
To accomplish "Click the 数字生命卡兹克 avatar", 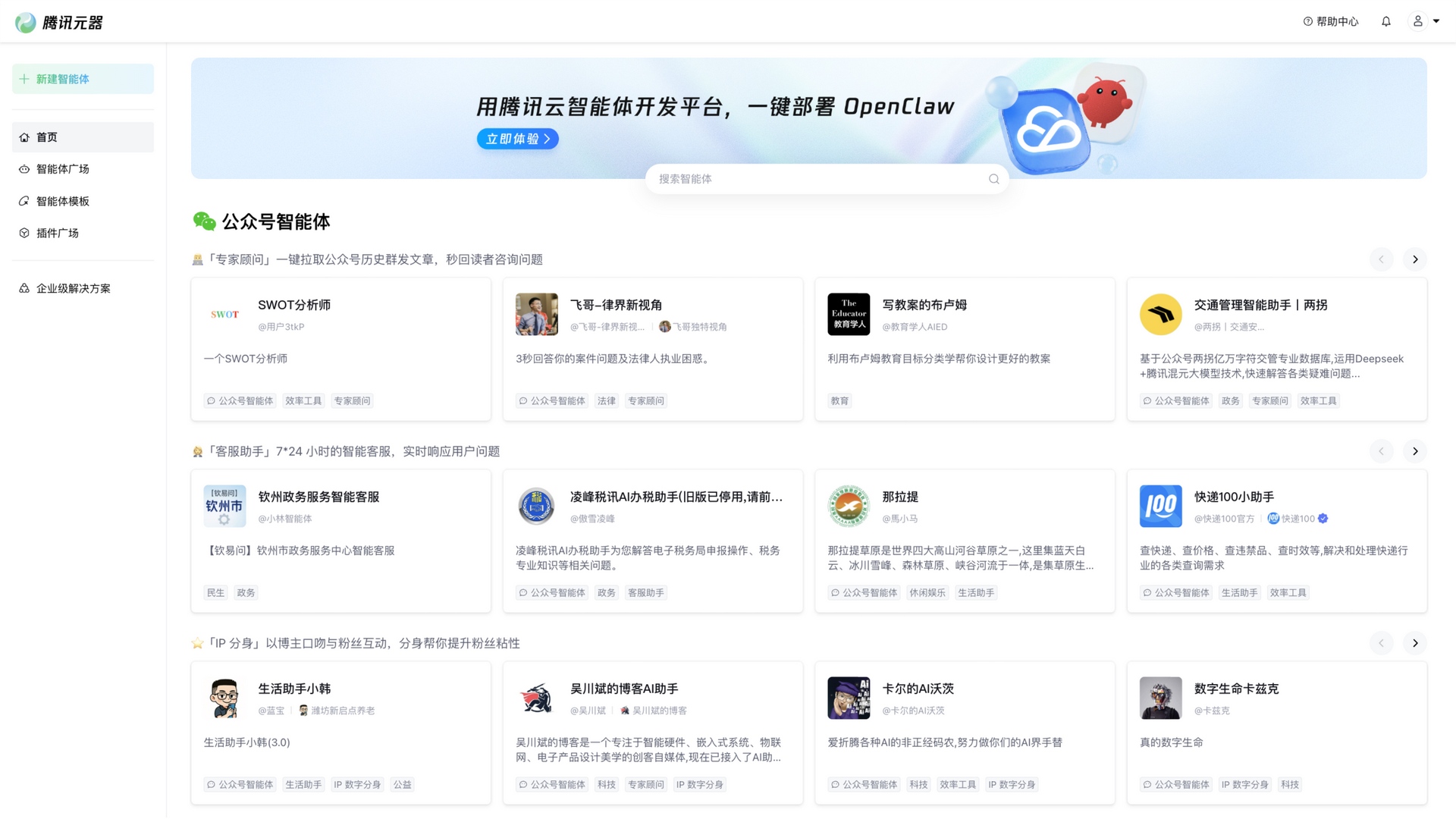I will click(x=1160, y=698).
